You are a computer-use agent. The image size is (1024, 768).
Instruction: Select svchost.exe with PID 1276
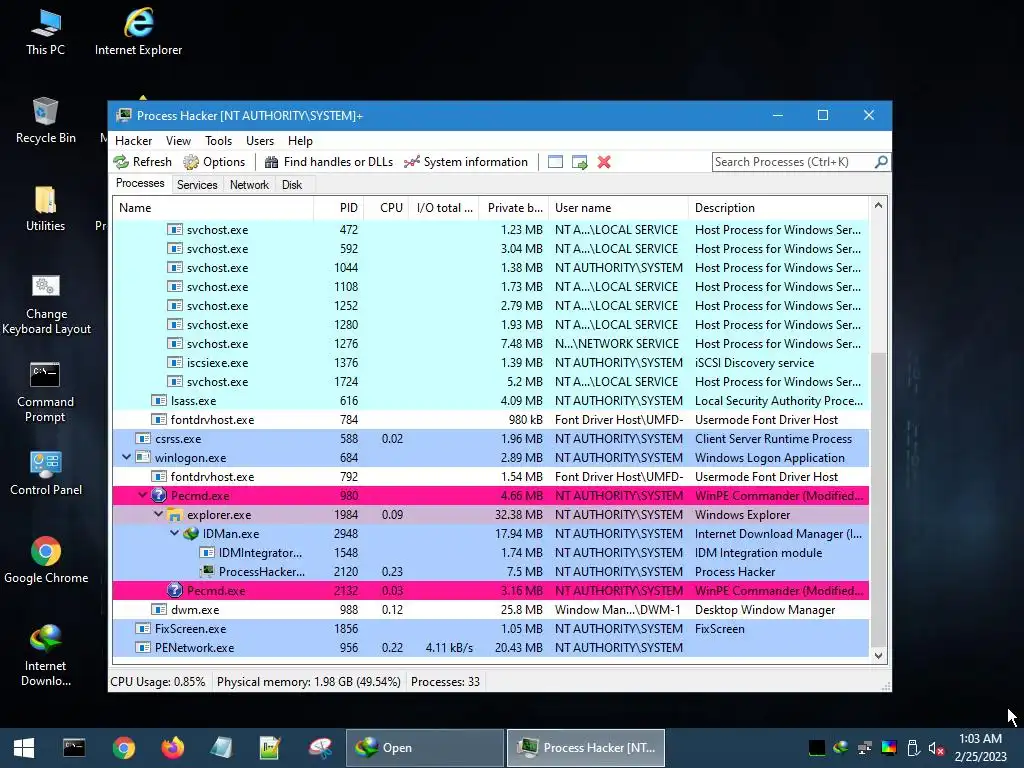pos(491,344)
